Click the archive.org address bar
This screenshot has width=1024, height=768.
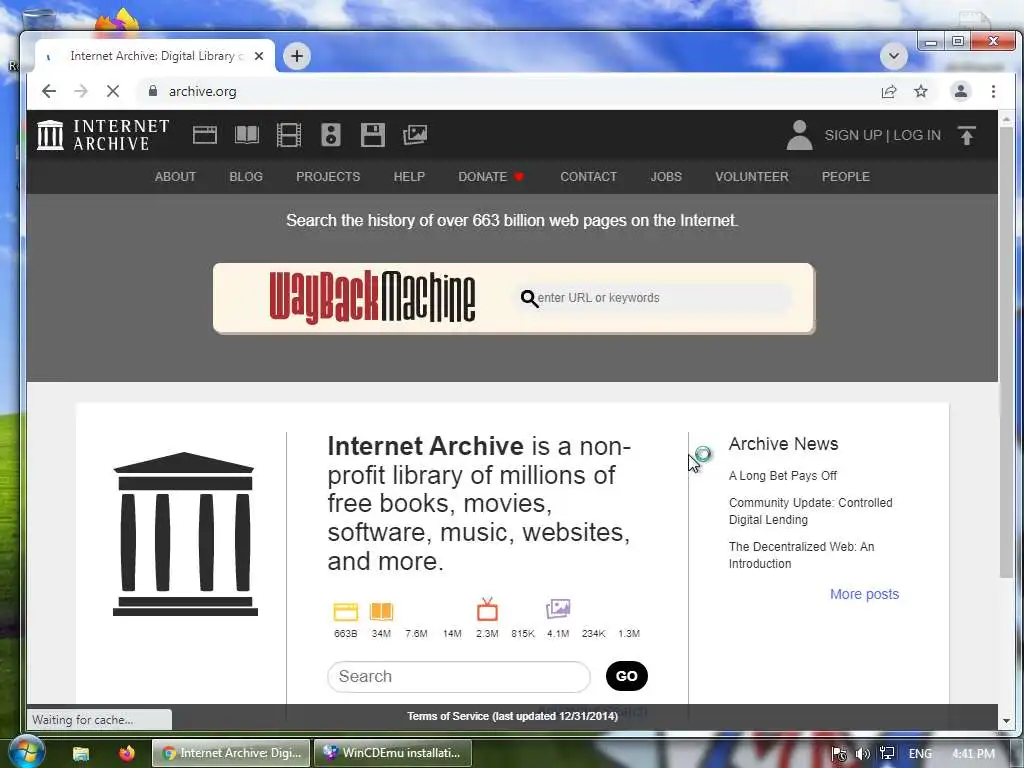click(509, 91)
